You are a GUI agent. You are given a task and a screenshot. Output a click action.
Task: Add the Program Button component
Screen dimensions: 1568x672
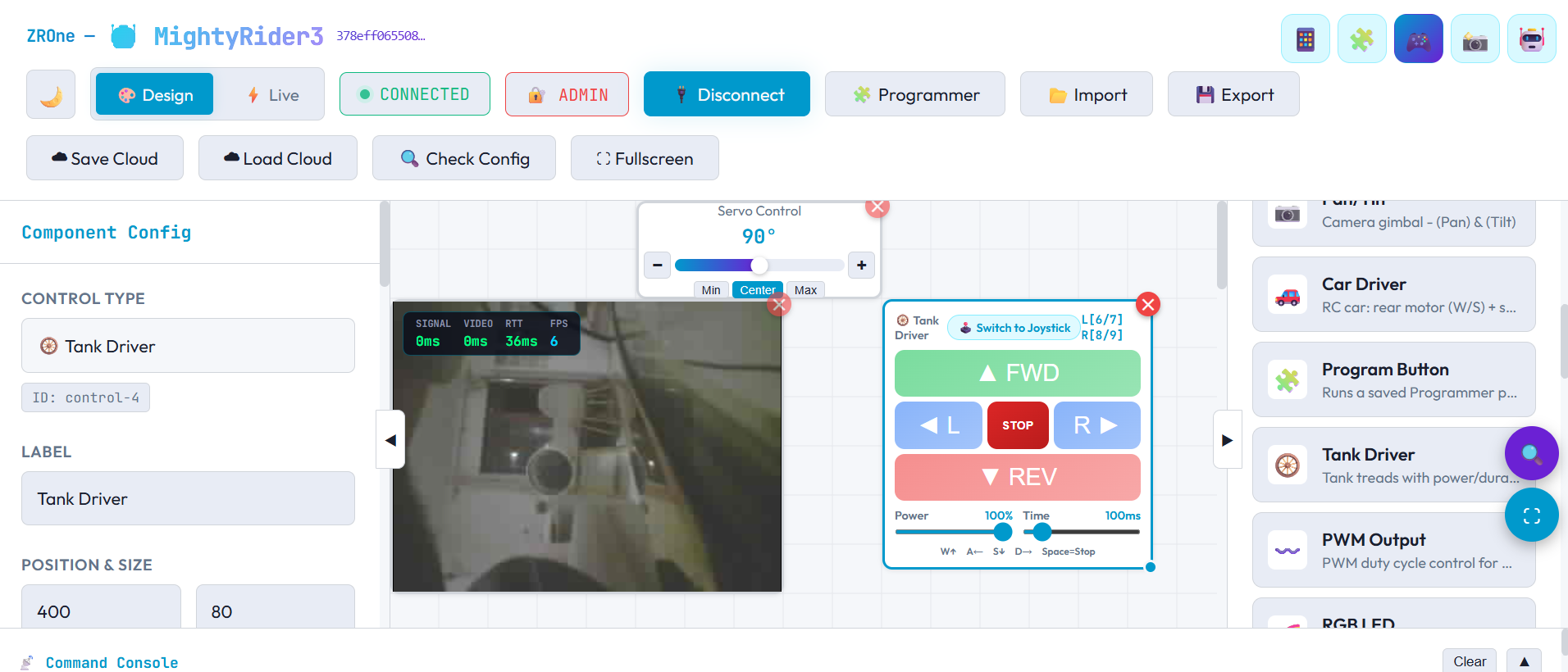[1393, 379]
